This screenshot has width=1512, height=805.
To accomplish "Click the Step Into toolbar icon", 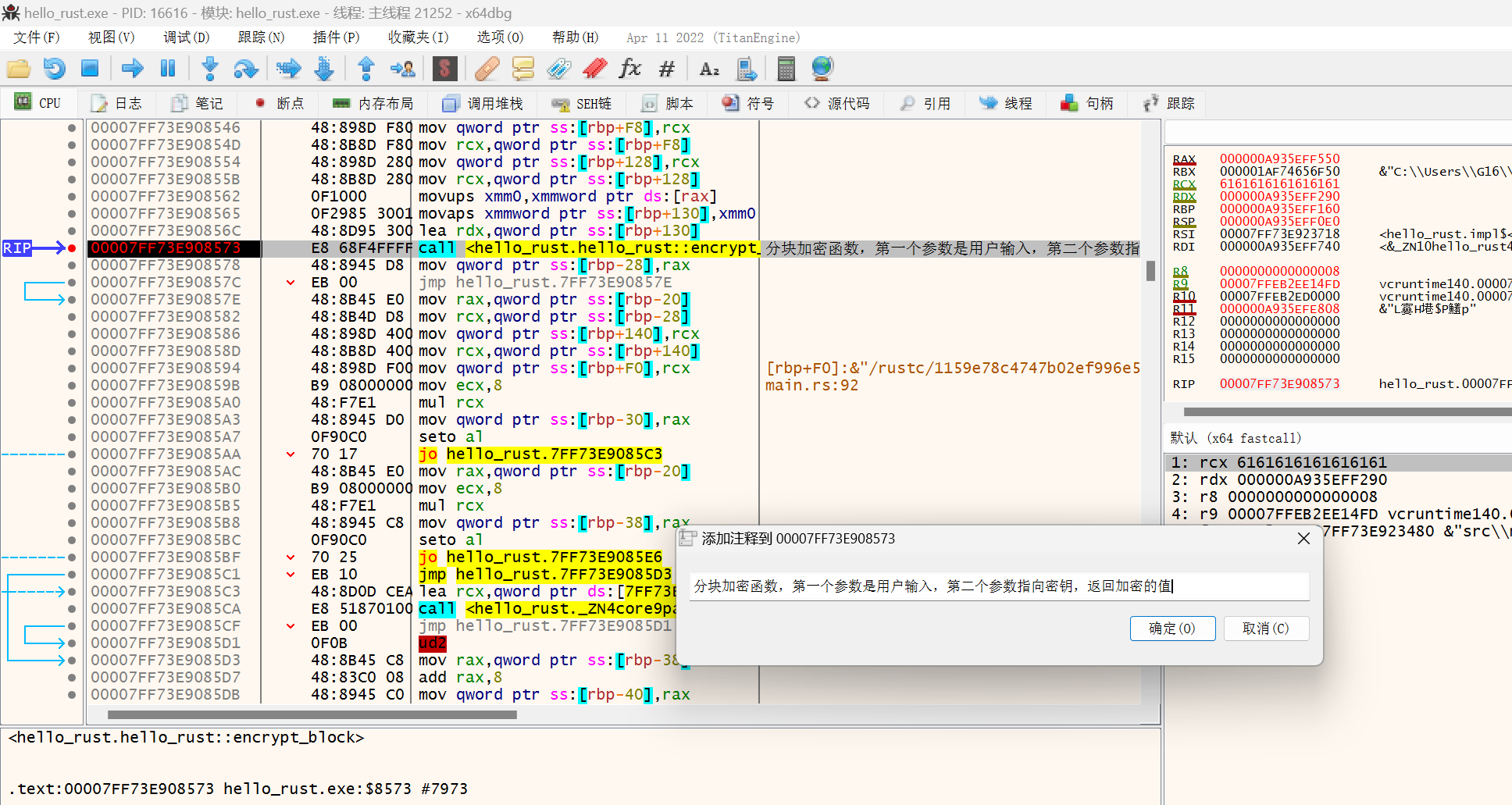I will (209, 69).
